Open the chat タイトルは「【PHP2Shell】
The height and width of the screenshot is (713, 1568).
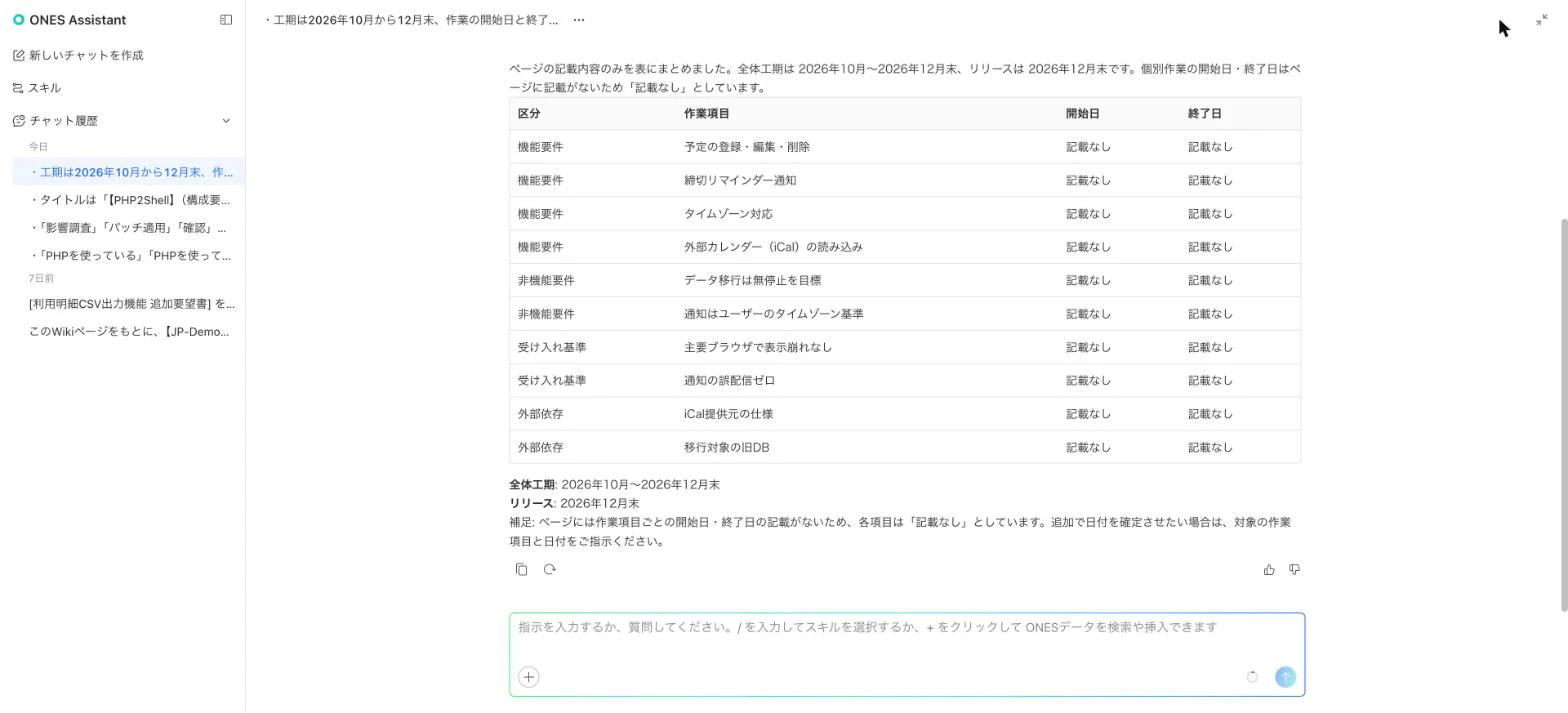(128, 200)
